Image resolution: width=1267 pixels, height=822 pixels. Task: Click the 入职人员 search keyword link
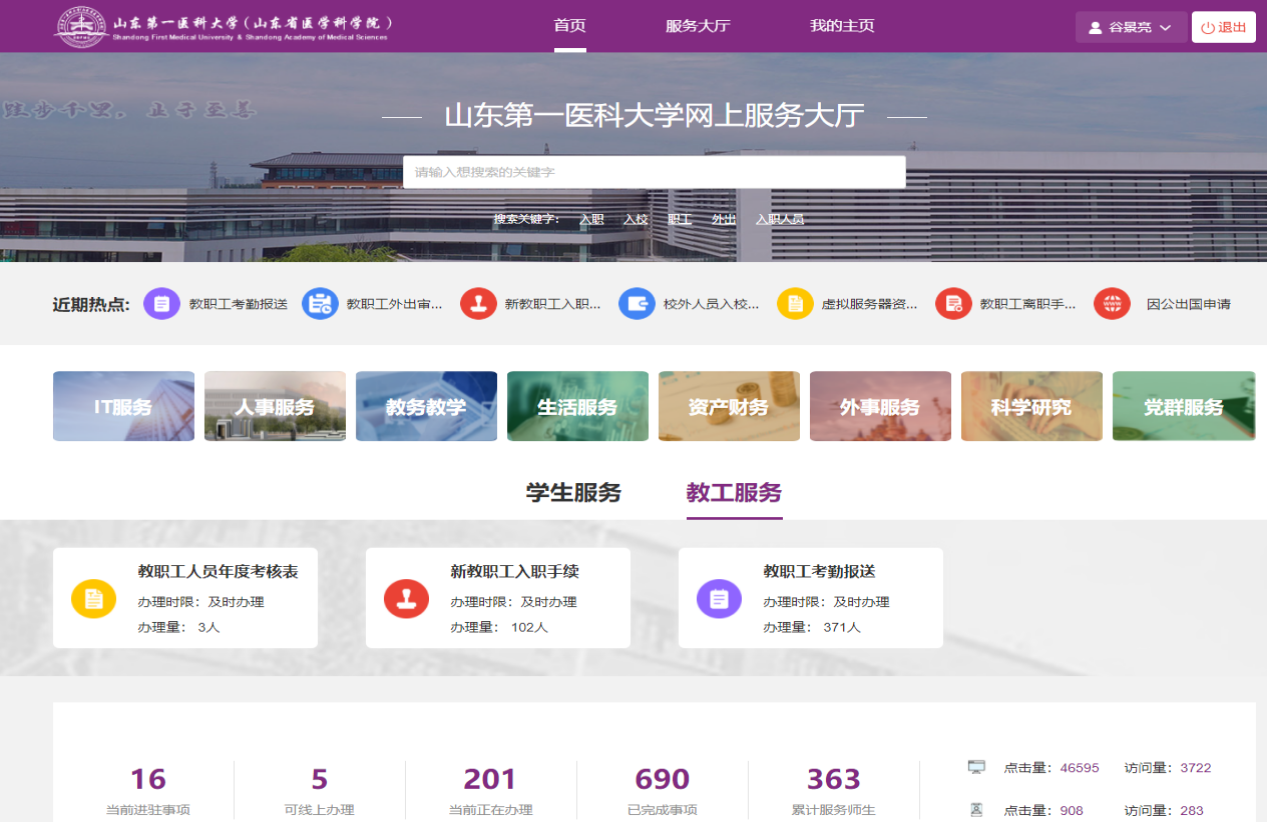click(x=779, y=219)
